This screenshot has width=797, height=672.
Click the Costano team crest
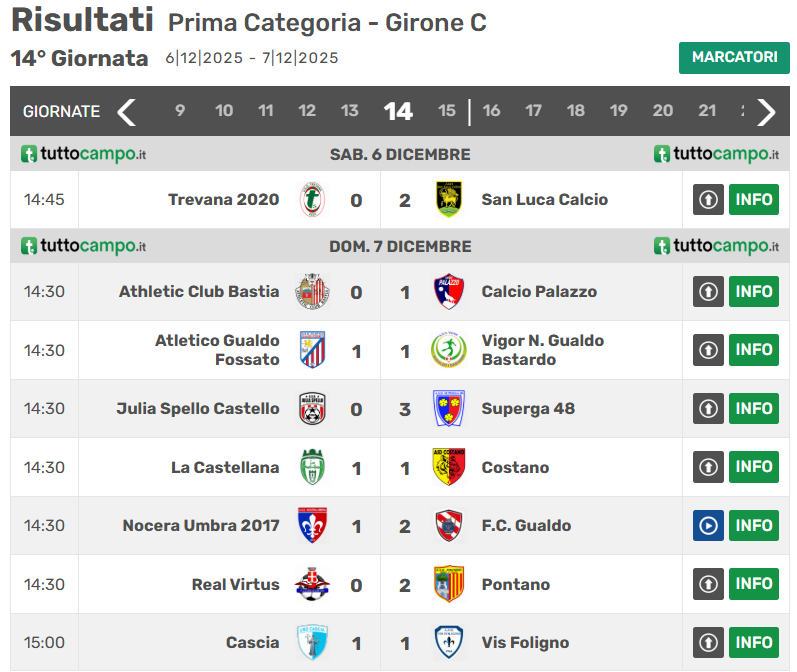[449, 467]
